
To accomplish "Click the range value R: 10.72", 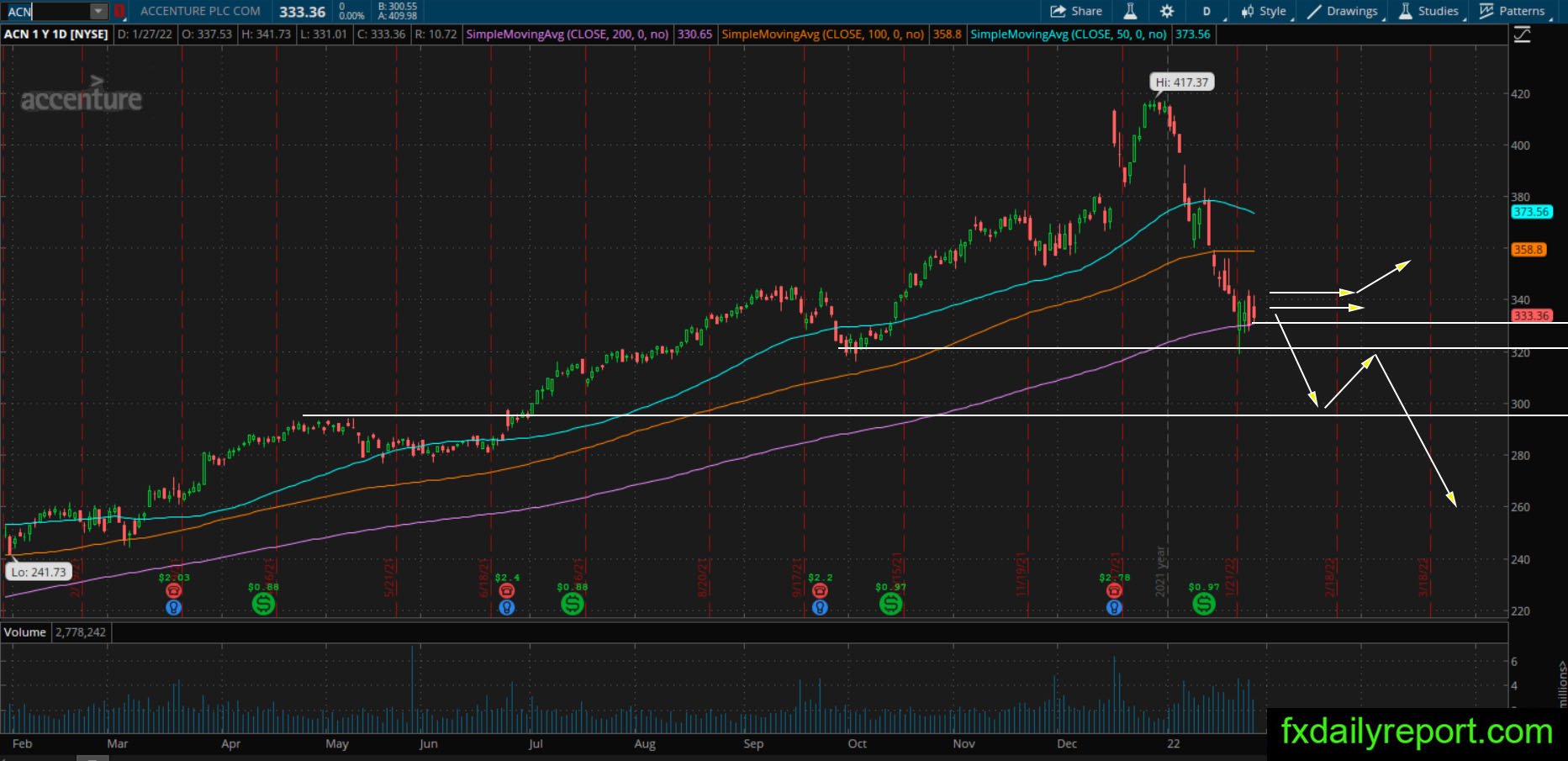I will (436, 34).
